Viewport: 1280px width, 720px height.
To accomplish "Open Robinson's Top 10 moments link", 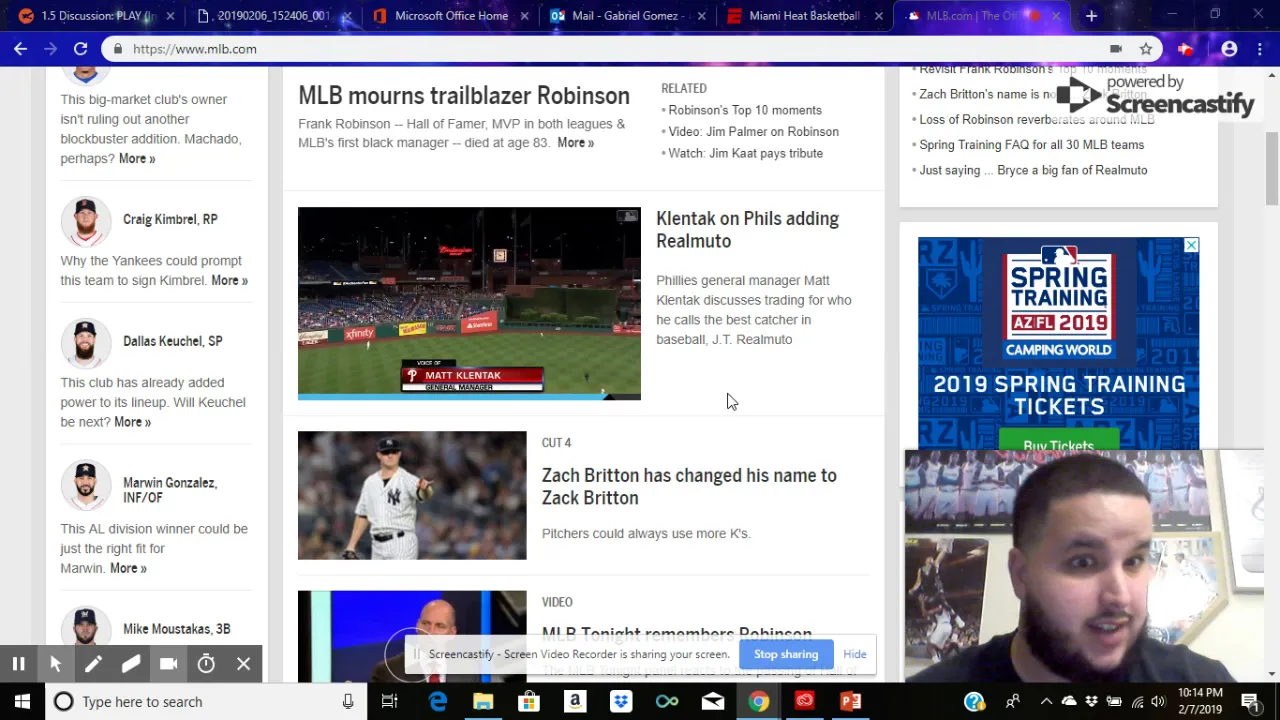I will click(745, 110).
